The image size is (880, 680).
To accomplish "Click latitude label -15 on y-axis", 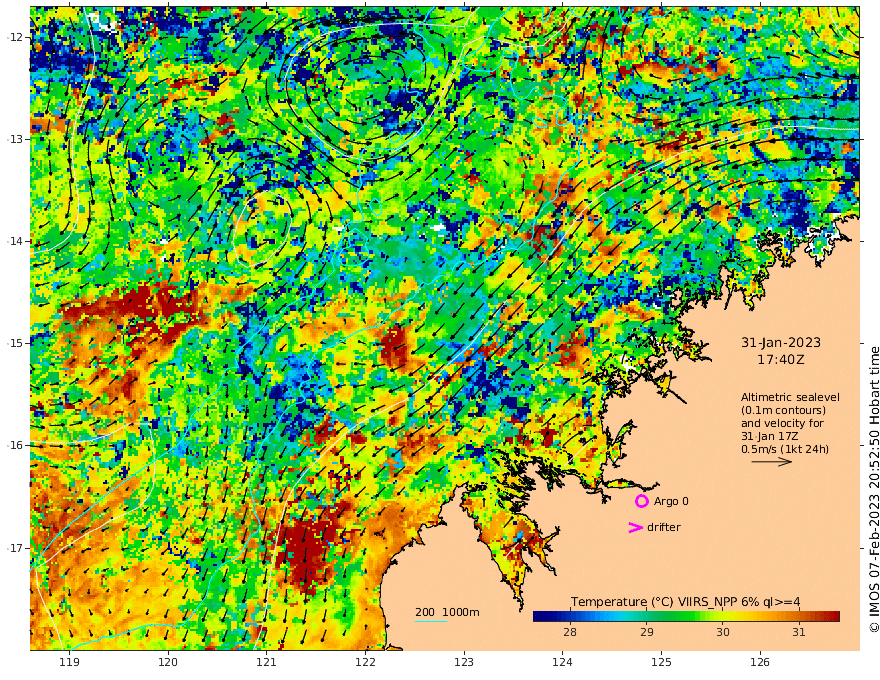I will tap(15, 343).
